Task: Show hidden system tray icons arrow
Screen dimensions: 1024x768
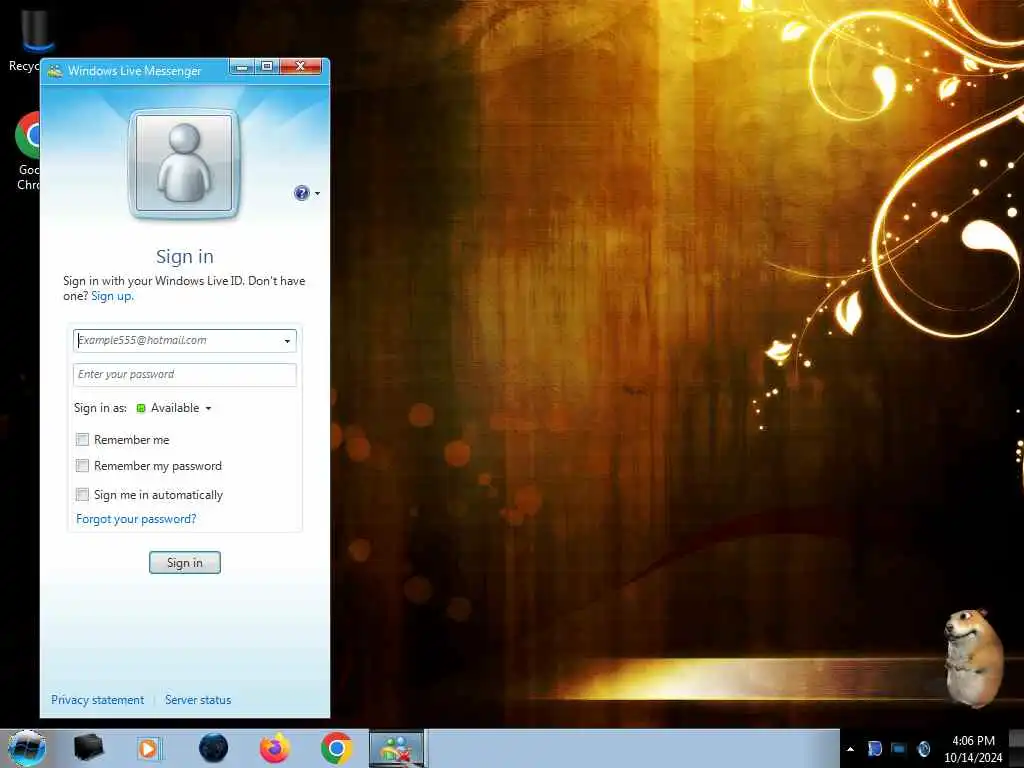Action: (850, 749)
